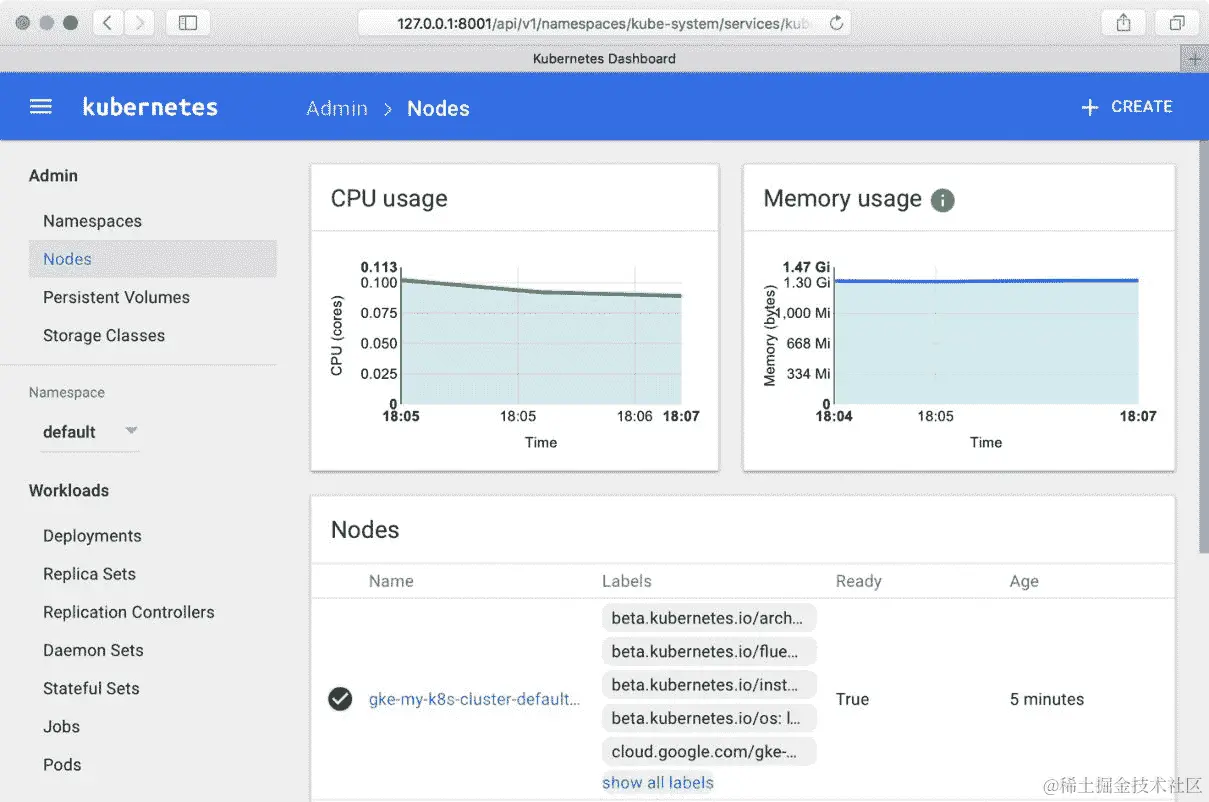The width and height of the screenshot is (1209, 802).
Task: Click show all labels link
Action: click(x=658, y=783)
